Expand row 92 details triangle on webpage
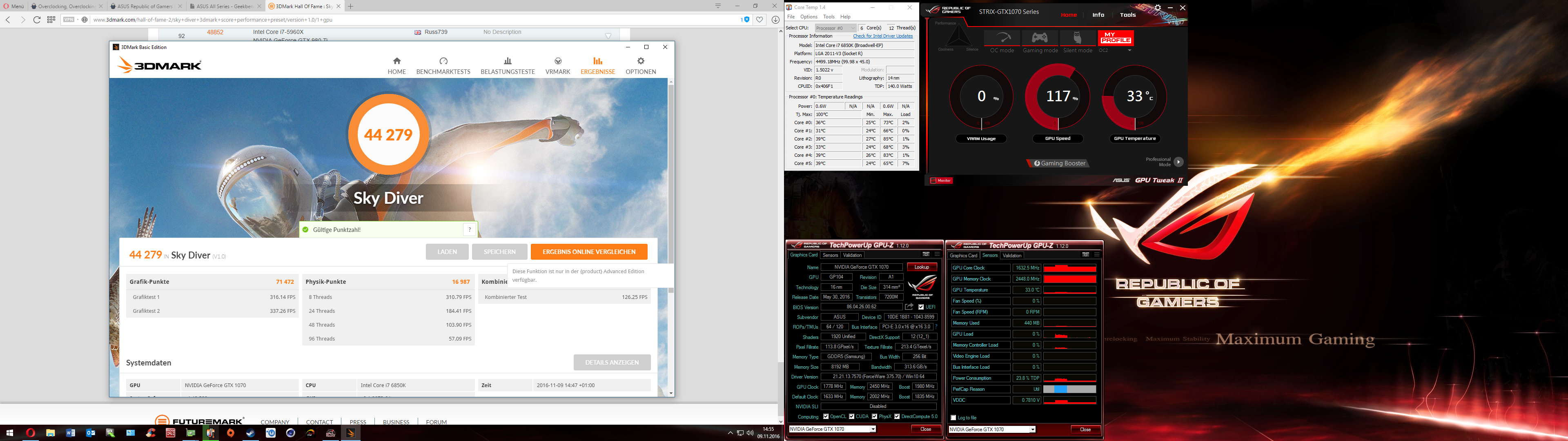 click(608, 36)
